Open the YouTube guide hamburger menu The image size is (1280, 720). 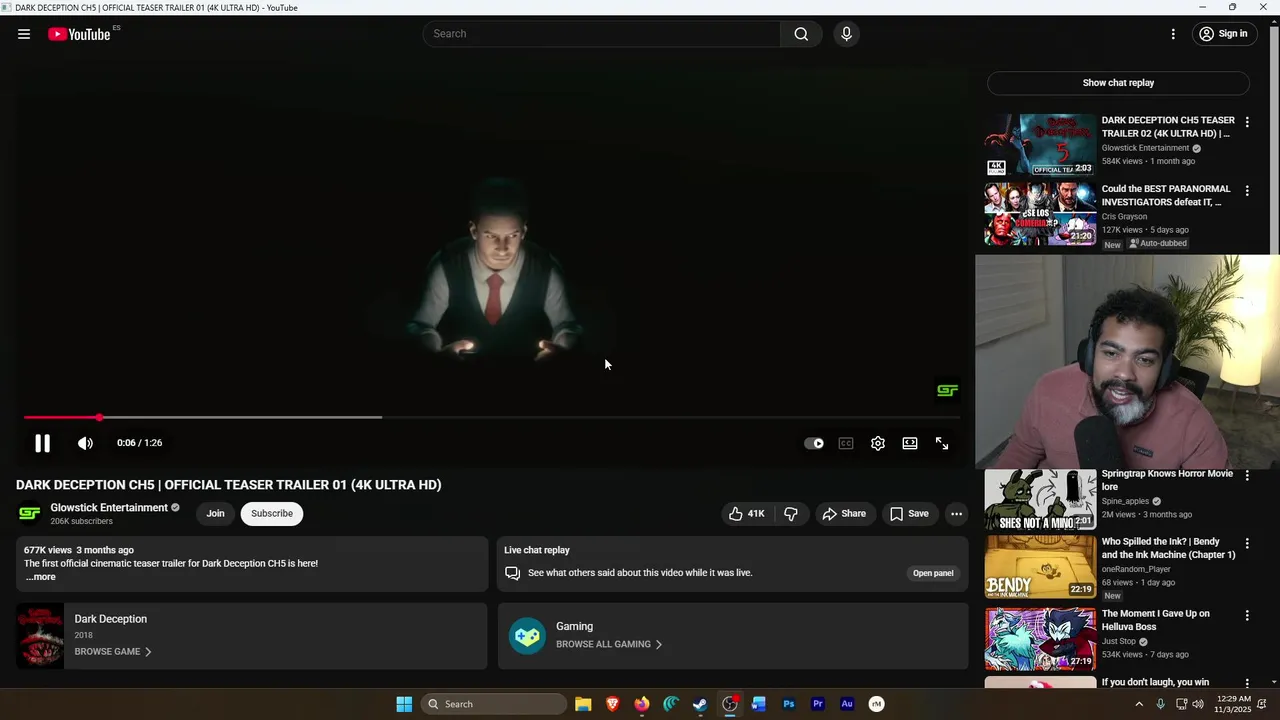pos(24,34)
